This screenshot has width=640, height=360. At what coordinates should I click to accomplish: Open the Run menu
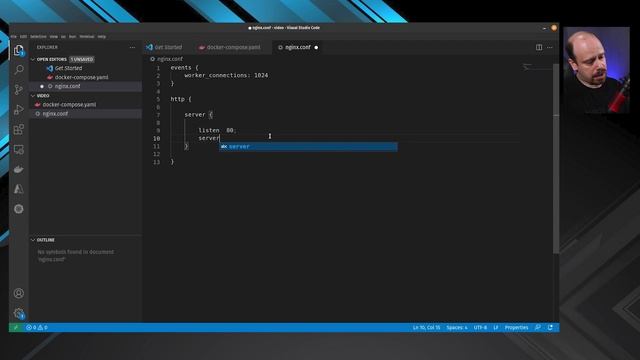(x=72, y=36)
